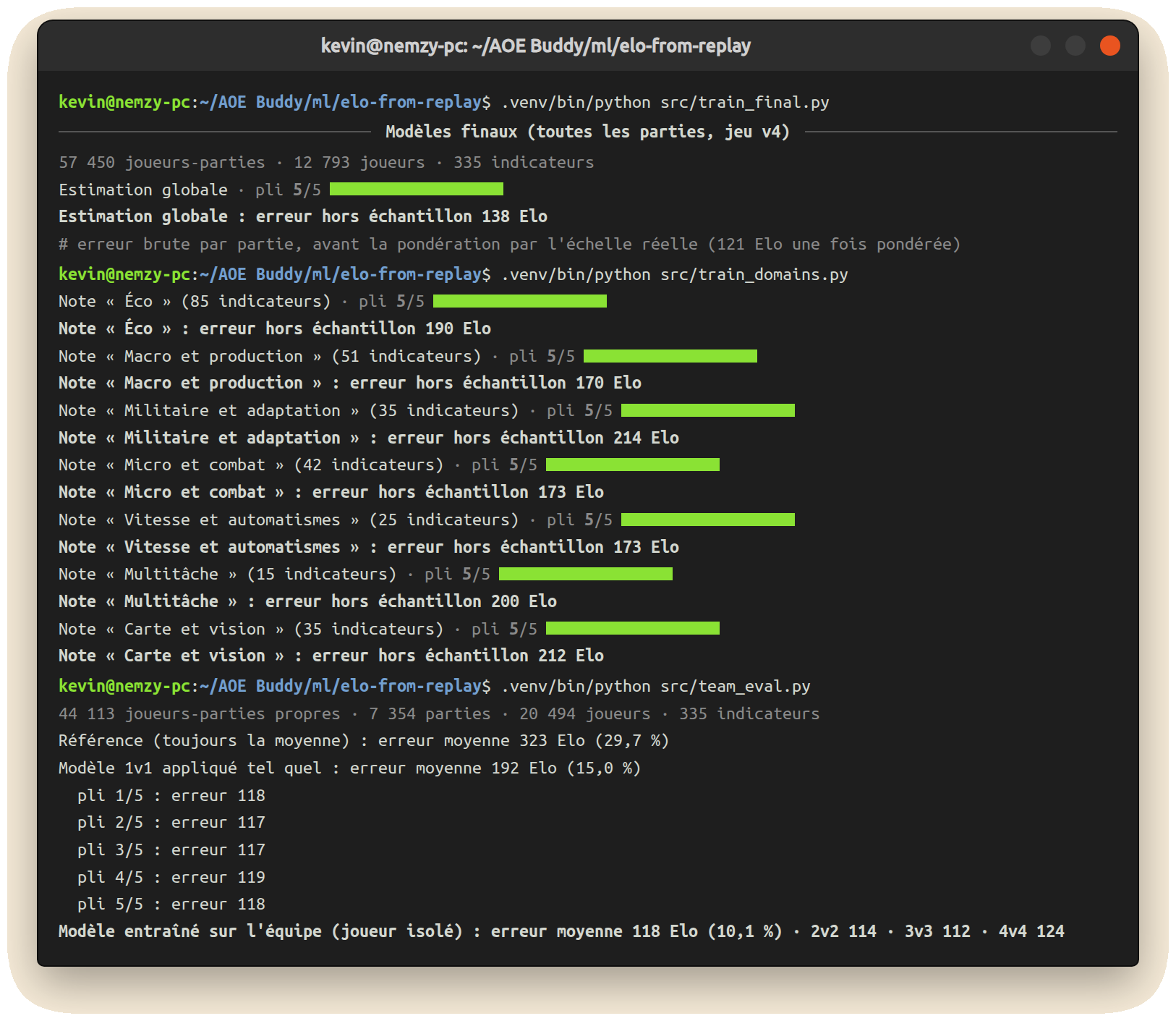This screenshot has height=1021, width=1176.
Task: Click the line "pli 4/5 : erreur 119"
Action: pyautogui.click(x=171, y=877)
